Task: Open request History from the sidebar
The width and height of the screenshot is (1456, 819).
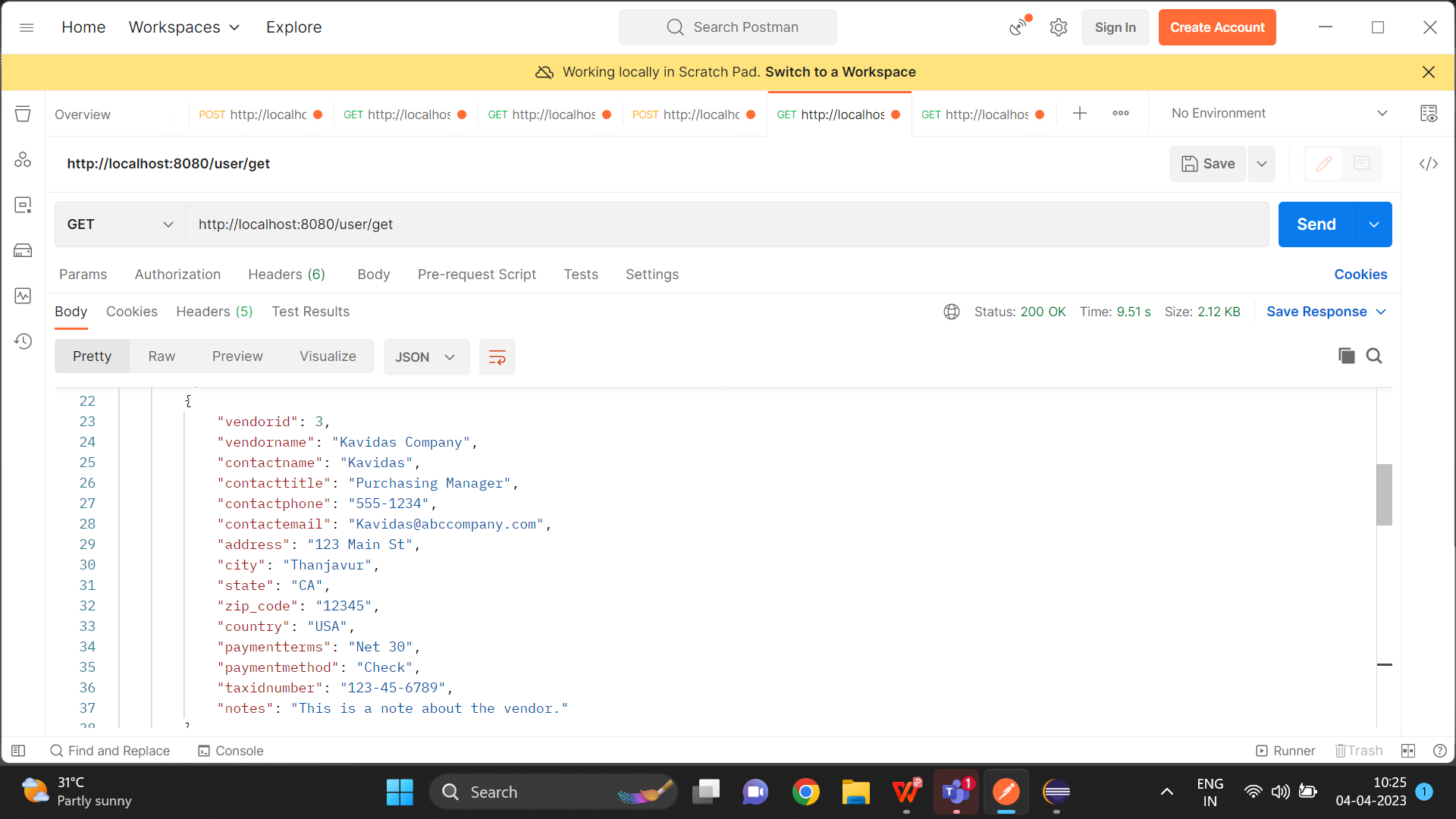Action: point(23,341)
